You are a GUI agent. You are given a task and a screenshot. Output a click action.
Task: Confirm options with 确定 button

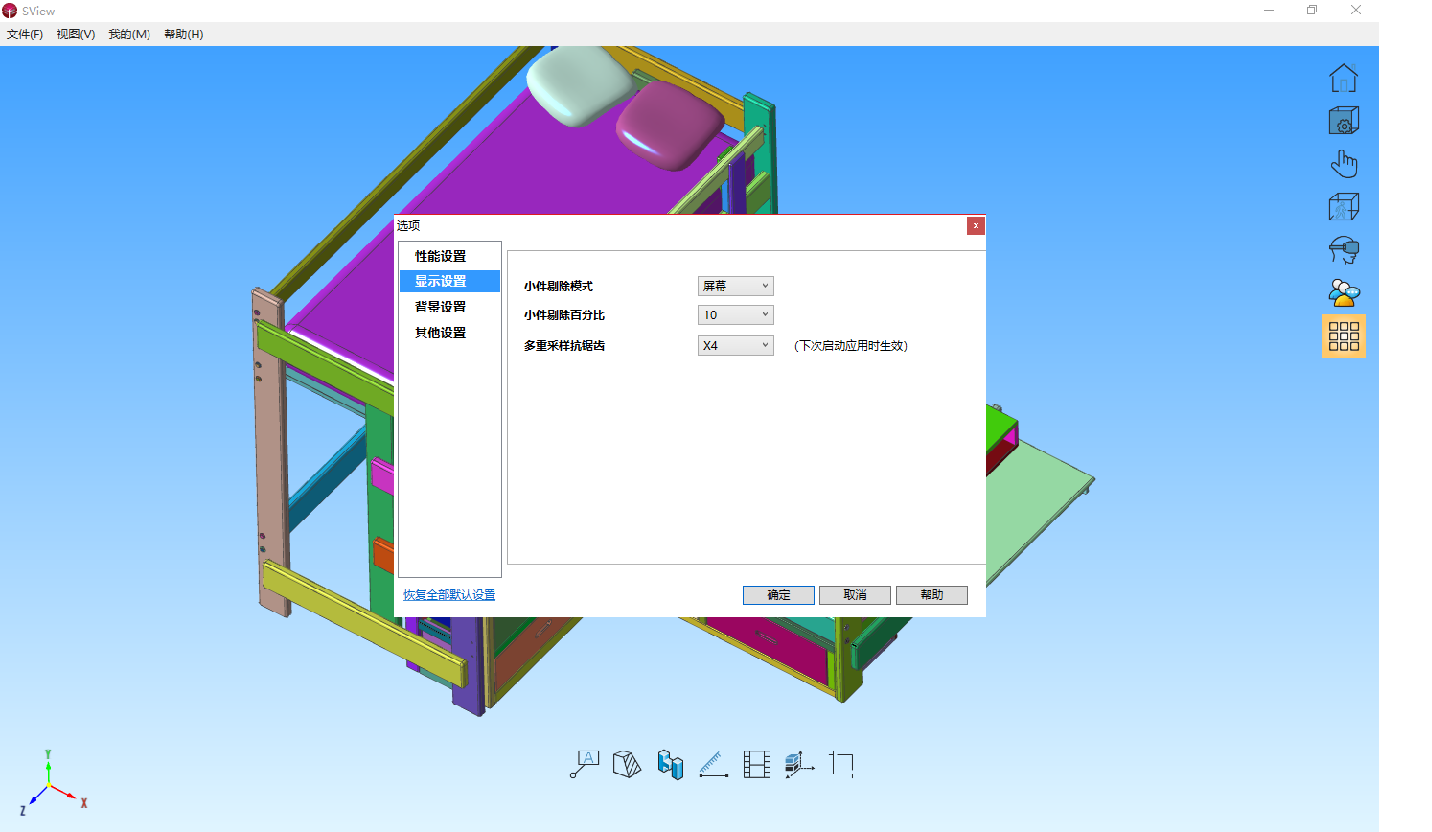[x=779, y=595]
